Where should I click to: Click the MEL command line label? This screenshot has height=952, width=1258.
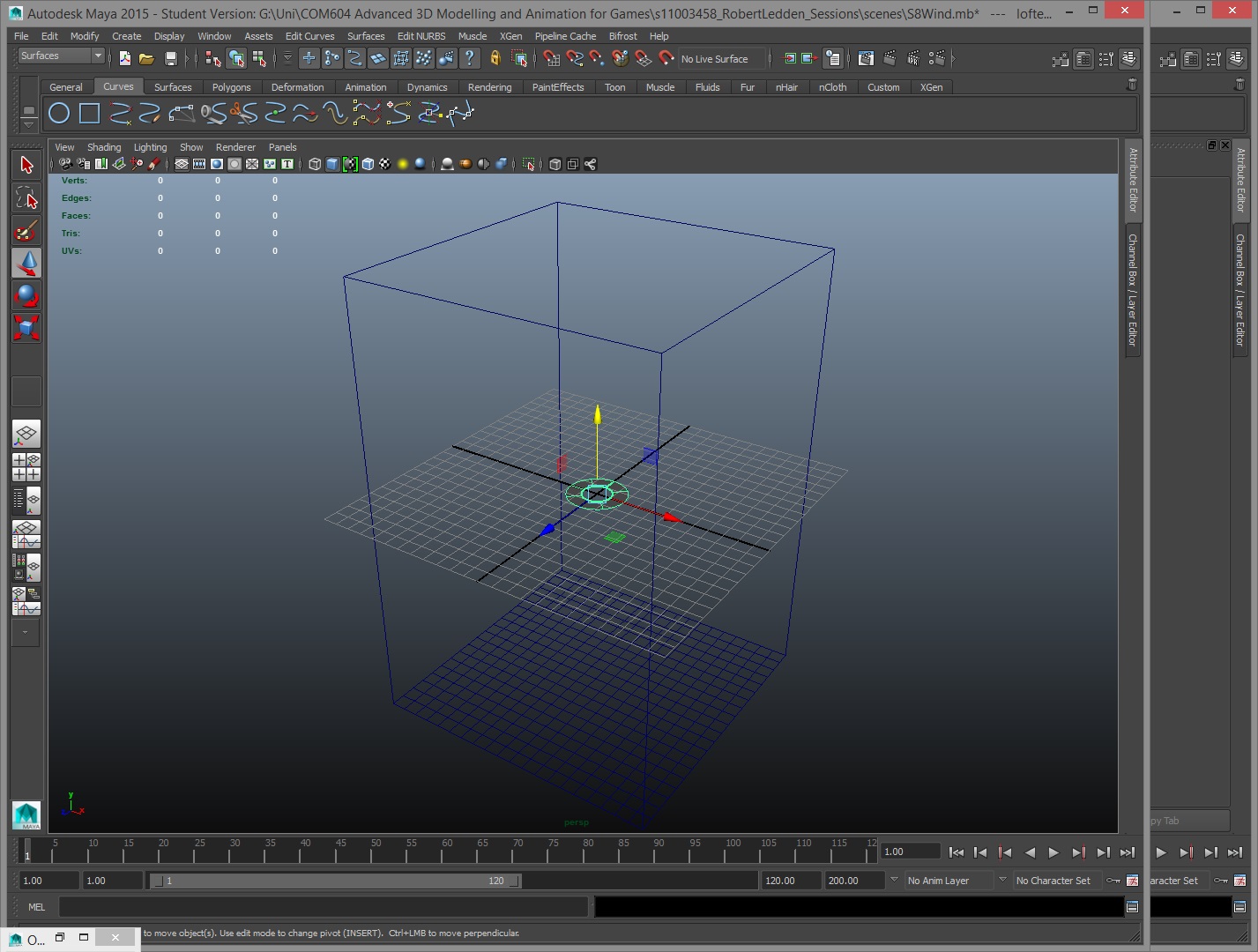[x=36, y=907]
